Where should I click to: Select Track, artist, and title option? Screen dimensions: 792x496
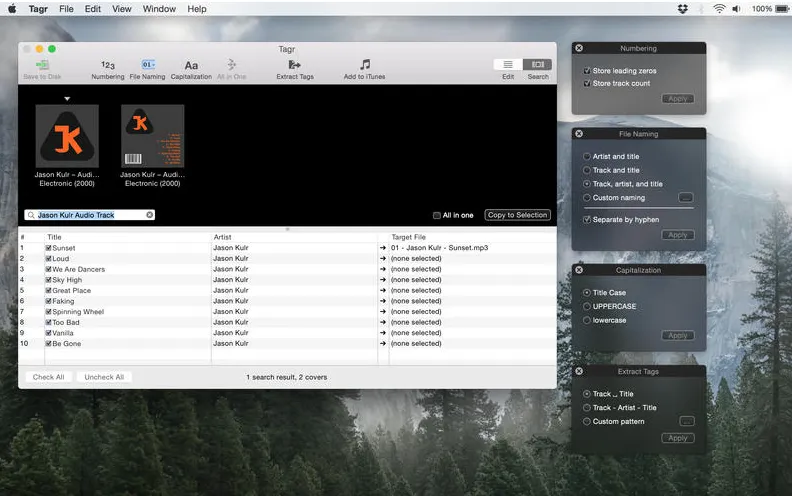click(x=586, y=184)
